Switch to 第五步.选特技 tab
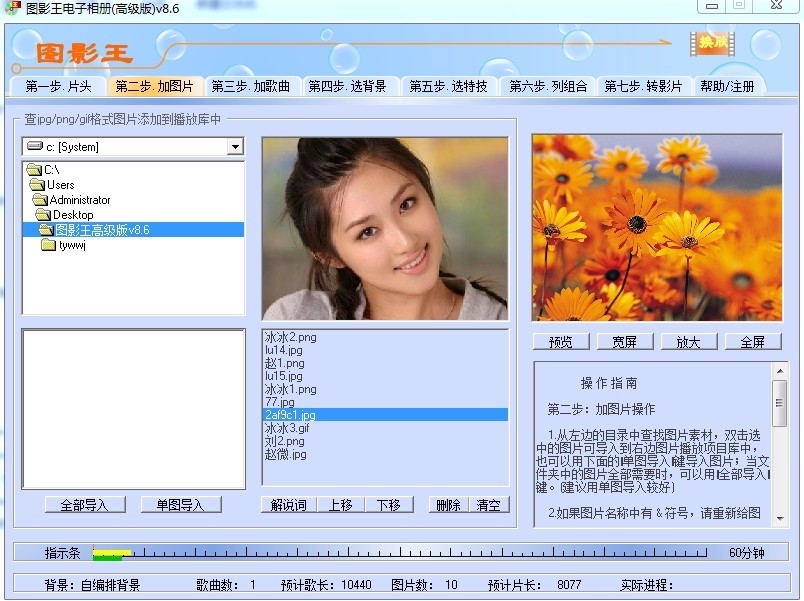 (x=448, y=86)
